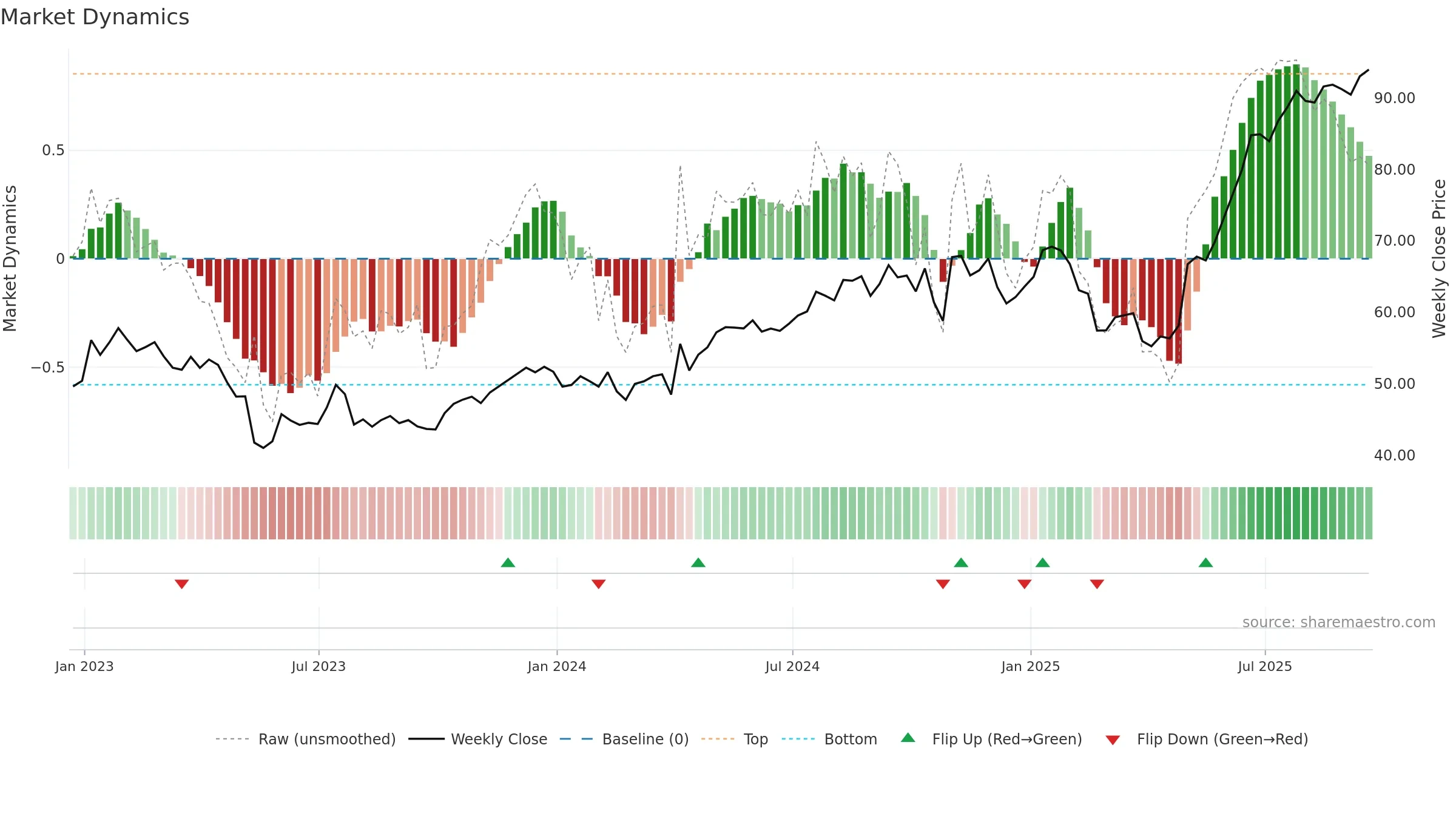1456x819 pixels.
Task: Click the Market Dynamics y-axis title
Action: pos(10,259)
